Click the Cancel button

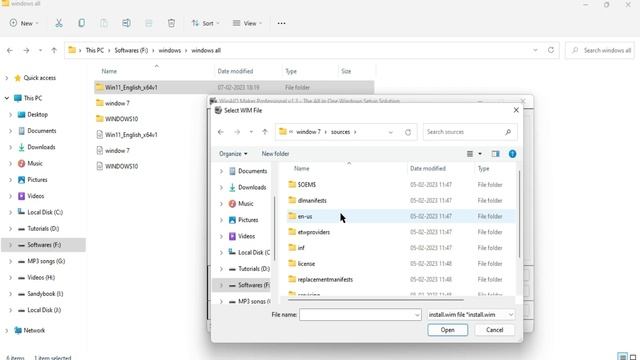coord(494,330)
